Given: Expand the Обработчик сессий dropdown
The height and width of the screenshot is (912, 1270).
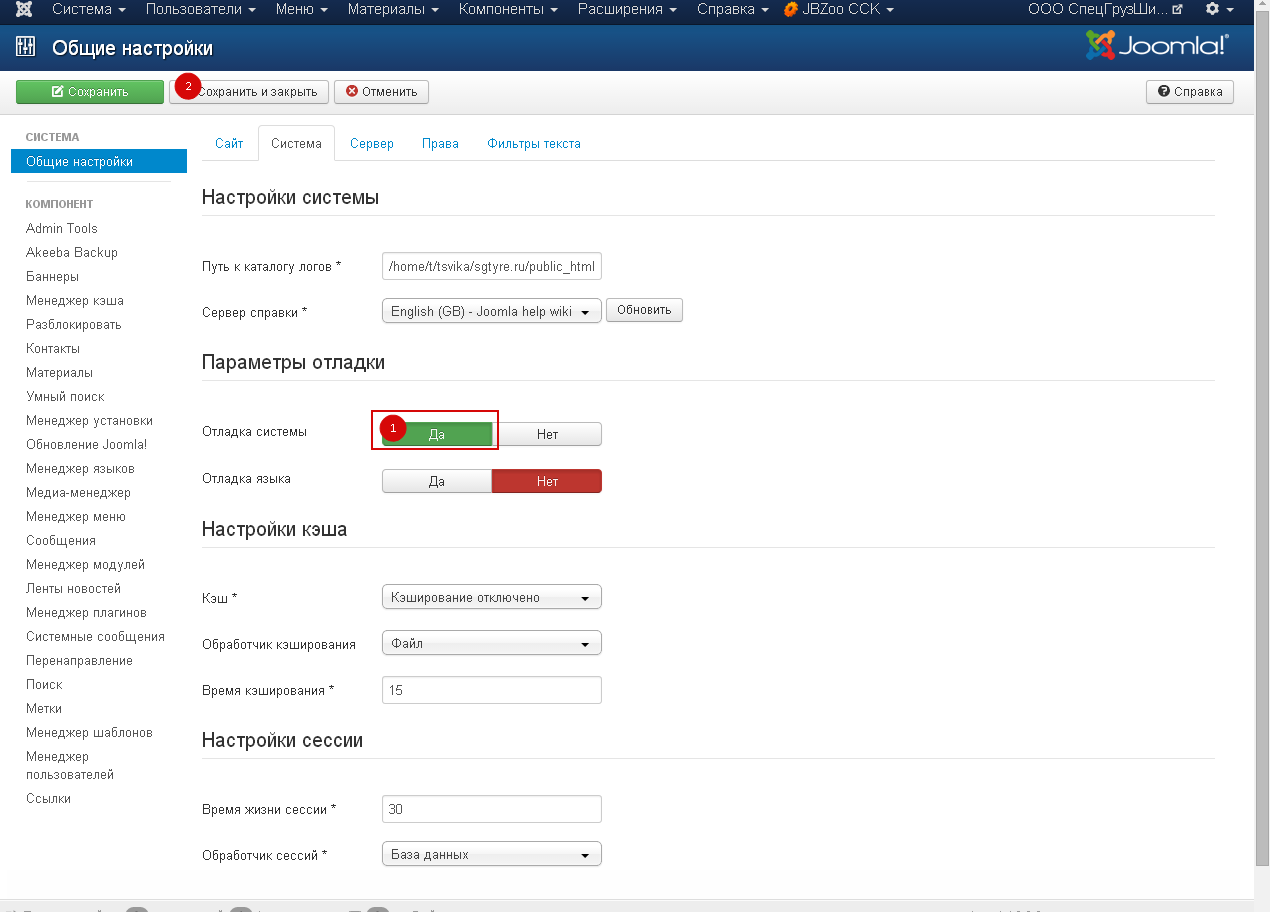Looking at the screenshot, I should [491, 854].
